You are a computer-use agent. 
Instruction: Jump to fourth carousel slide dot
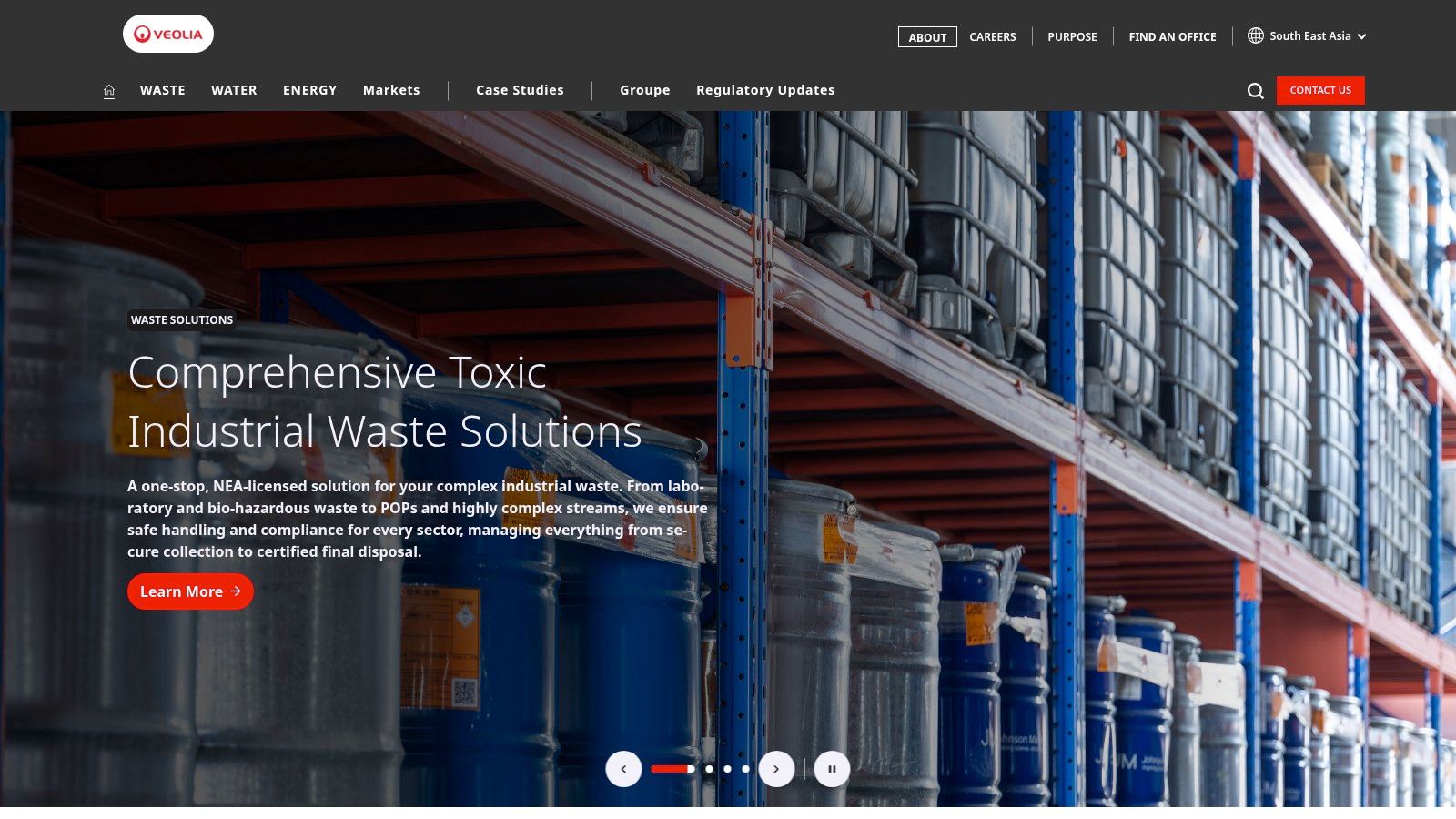(x=745, y=769)
